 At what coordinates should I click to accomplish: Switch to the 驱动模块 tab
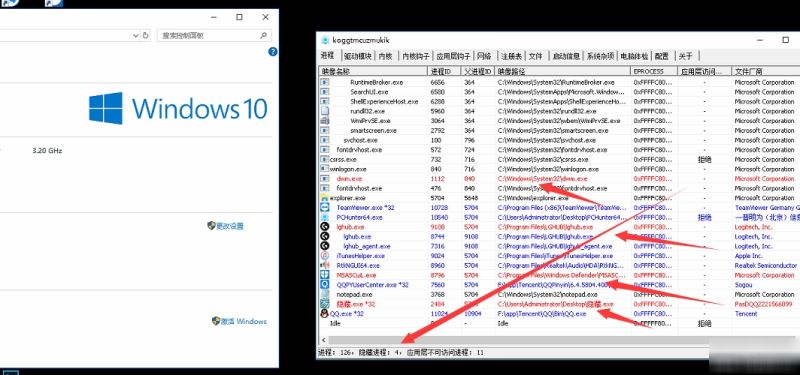tap(357, 56)
